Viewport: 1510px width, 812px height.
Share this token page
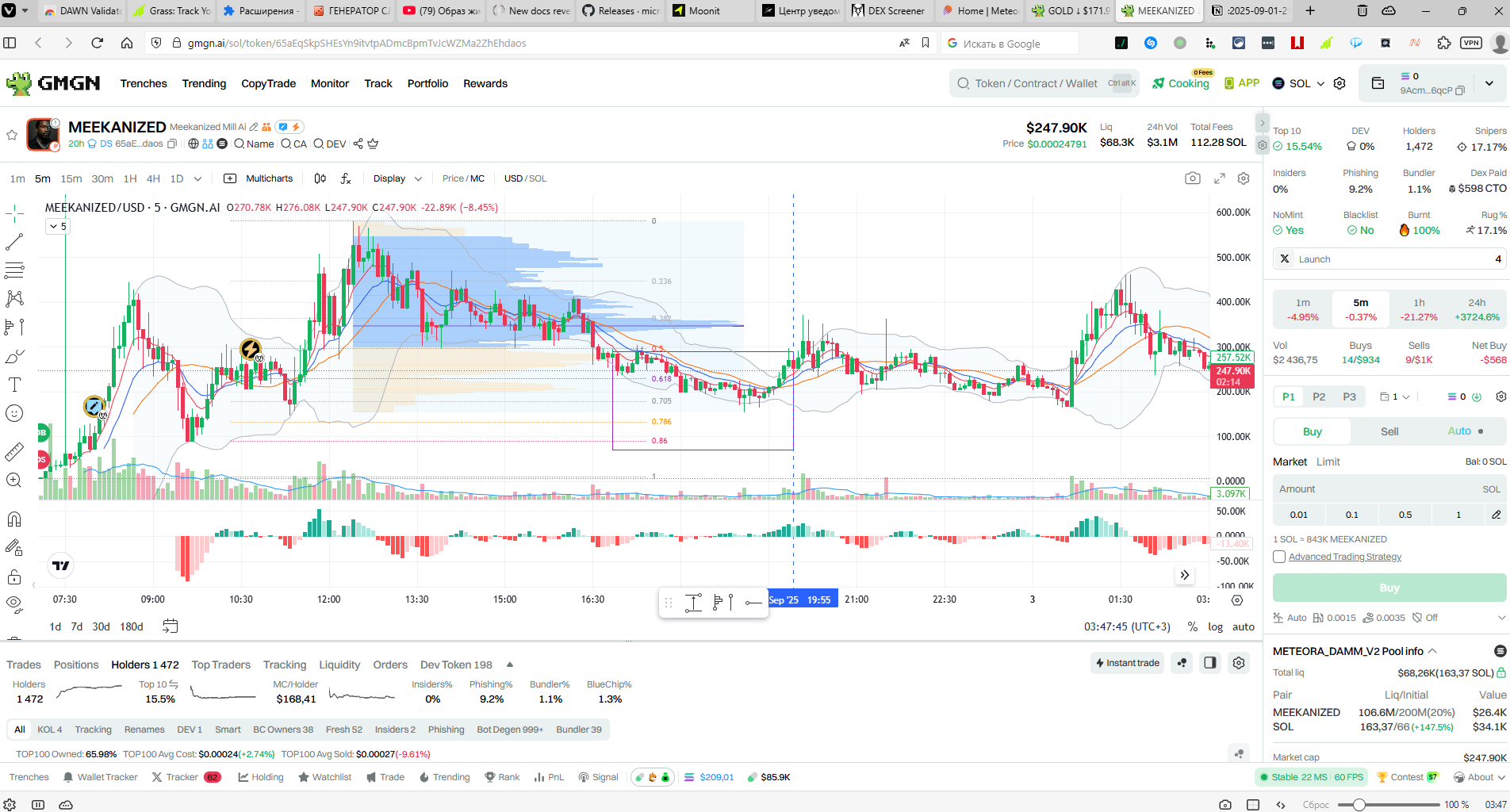[358, 144]
